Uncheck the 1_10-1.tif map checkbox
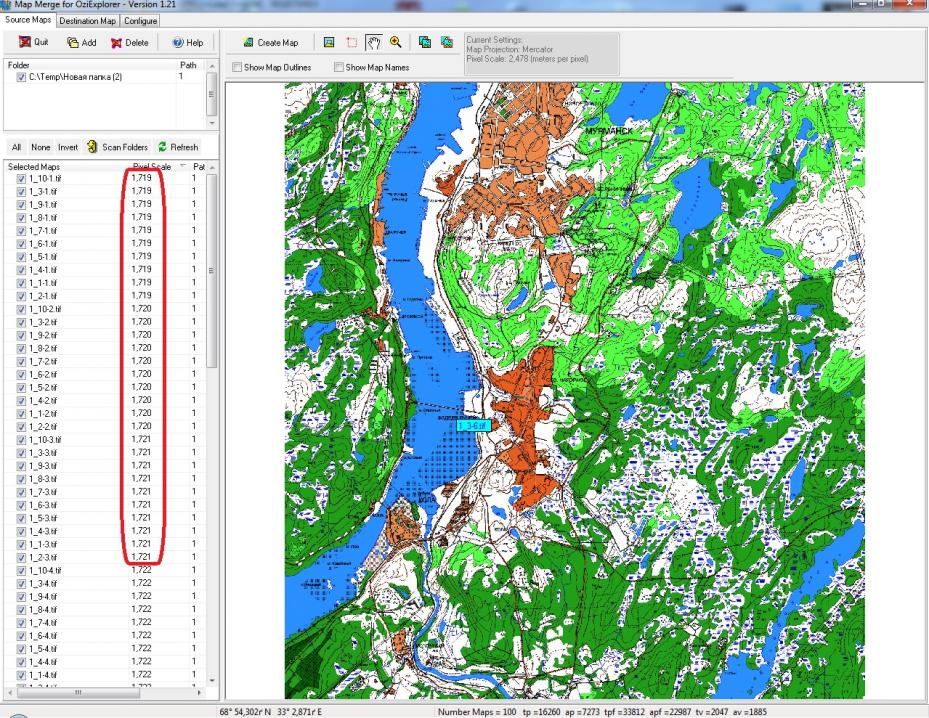 point(22,177)
